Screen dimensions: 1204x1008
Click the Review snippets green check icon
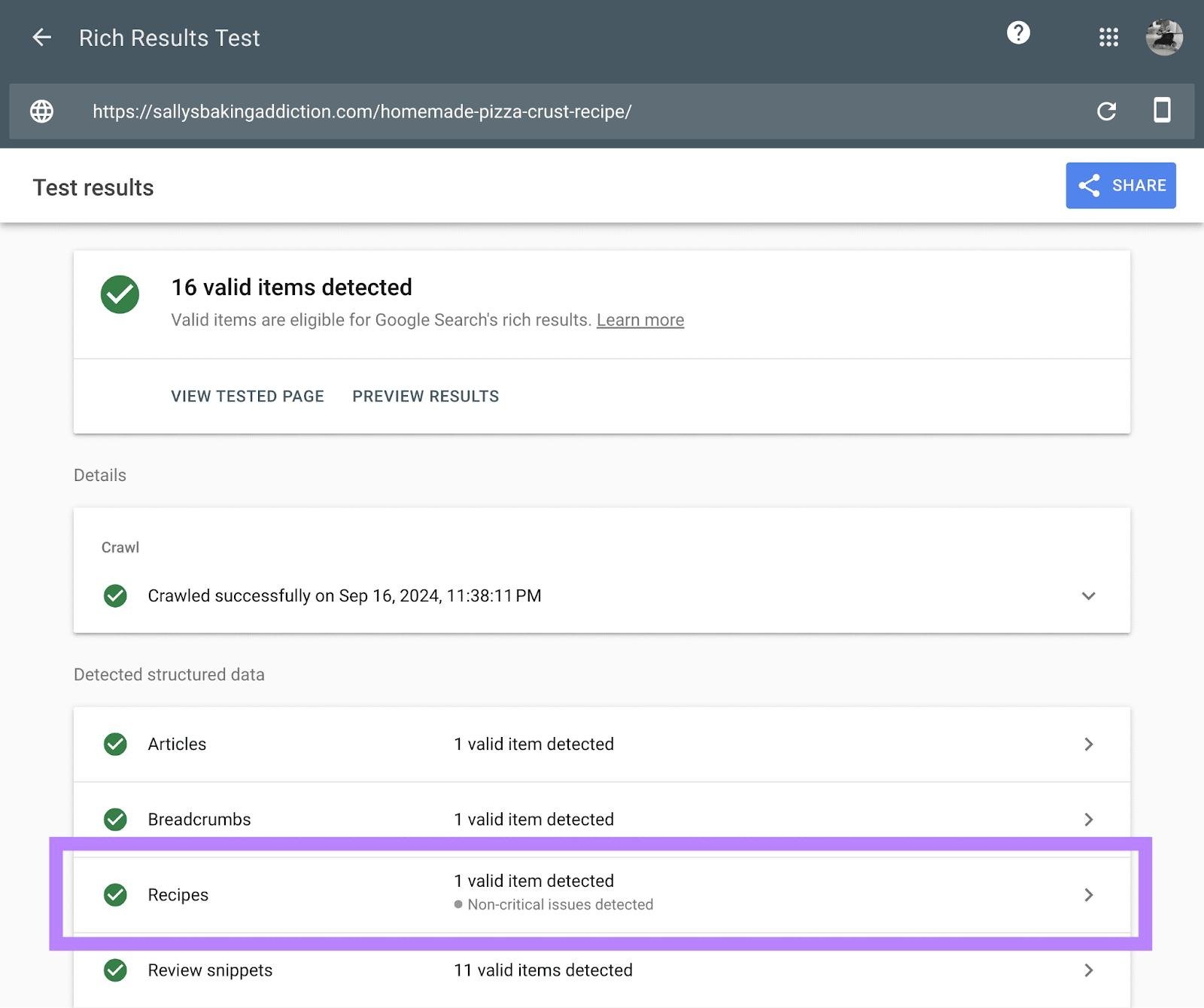[x=115, y=970]
